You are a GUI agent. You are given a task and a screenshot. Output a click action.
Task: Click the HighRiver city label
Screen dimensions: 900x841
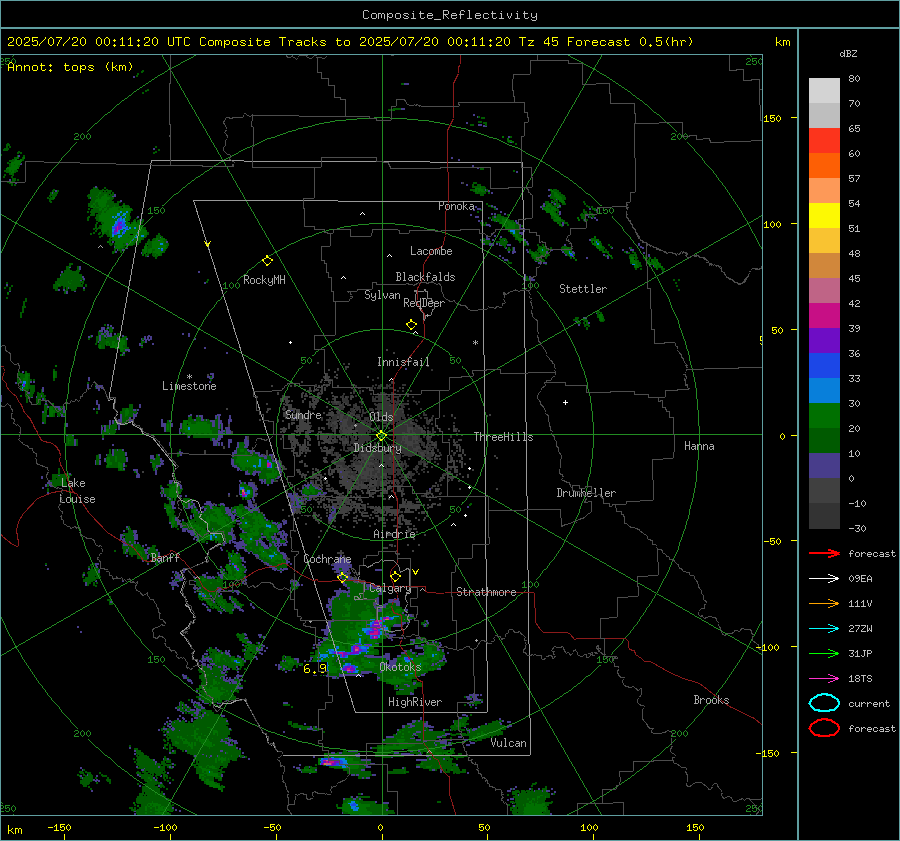pyautogui.click(x=415, y=702)
